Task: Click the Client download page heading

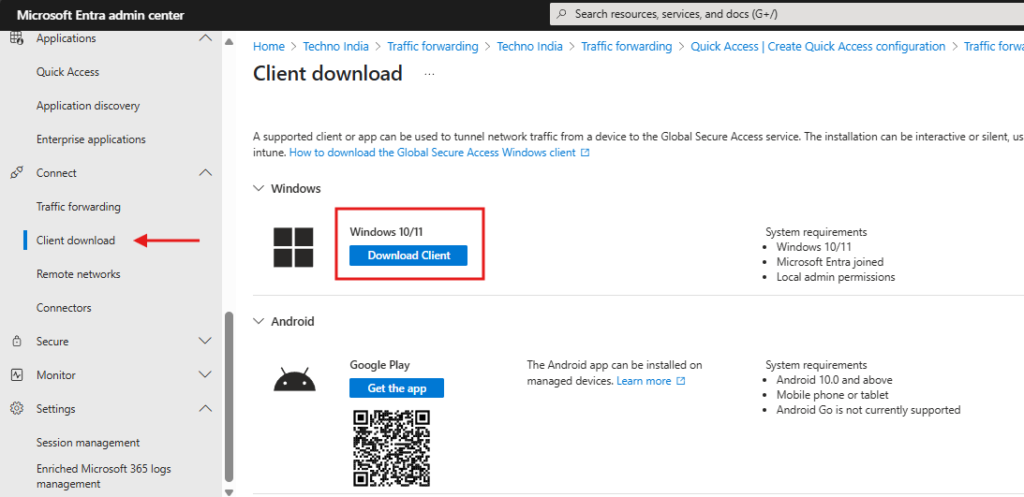Action: [328, 73]
